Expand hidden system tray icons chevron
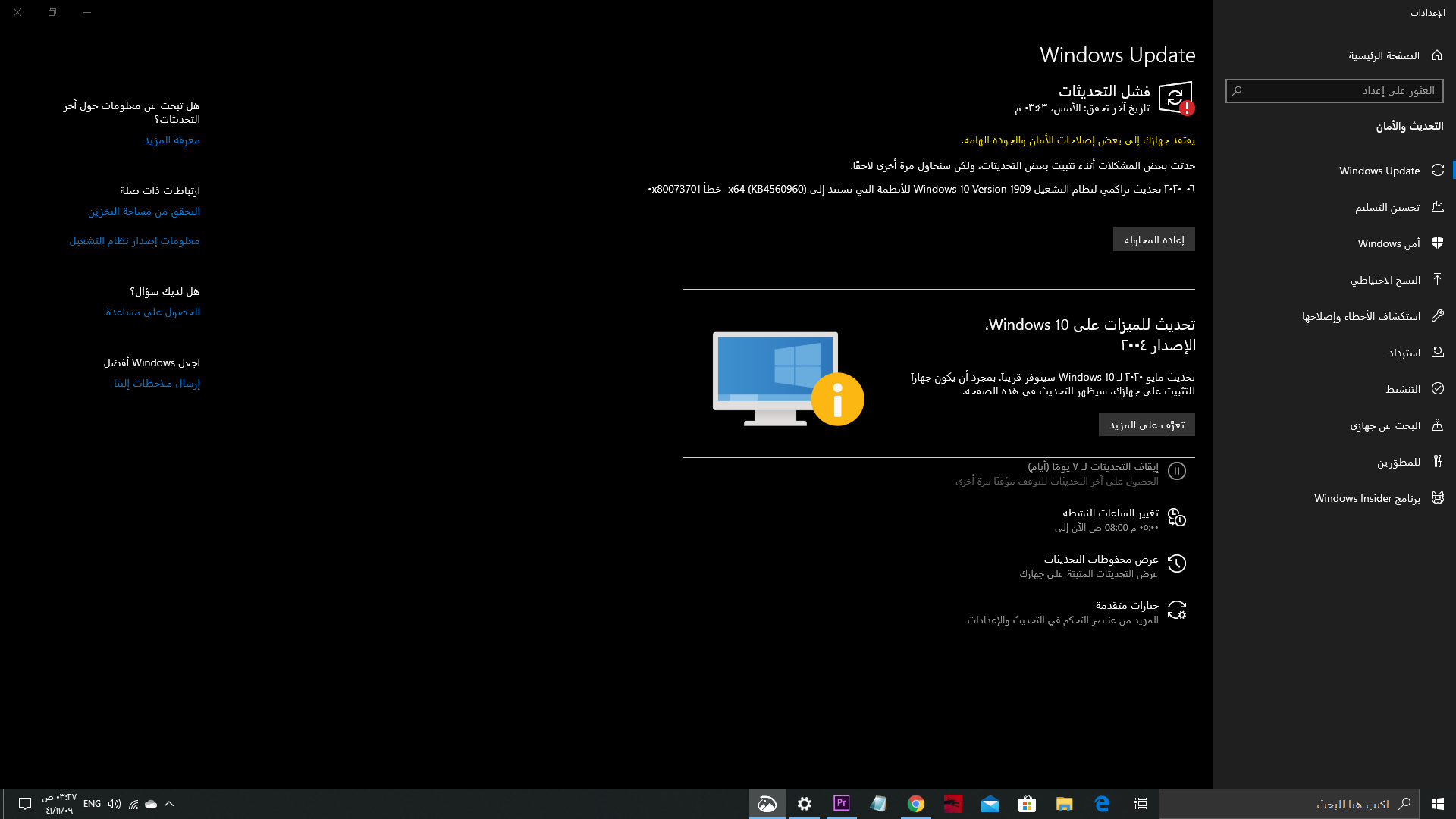 tap(169, 804)
